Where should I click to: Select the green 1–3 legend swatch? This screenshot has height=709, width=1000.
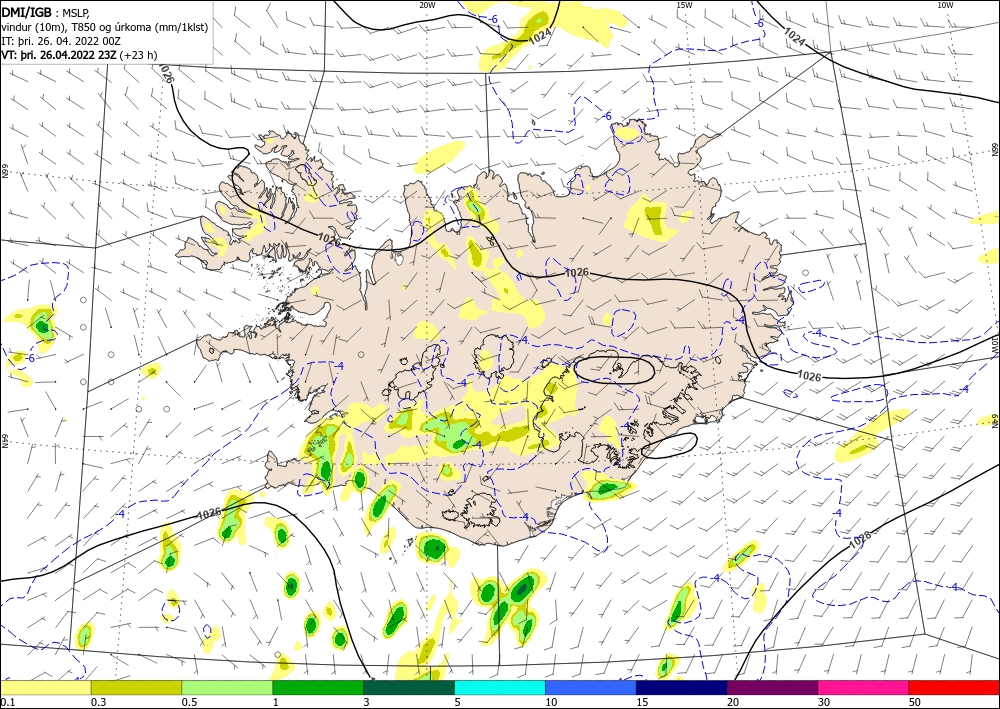(x=318, y=687)
